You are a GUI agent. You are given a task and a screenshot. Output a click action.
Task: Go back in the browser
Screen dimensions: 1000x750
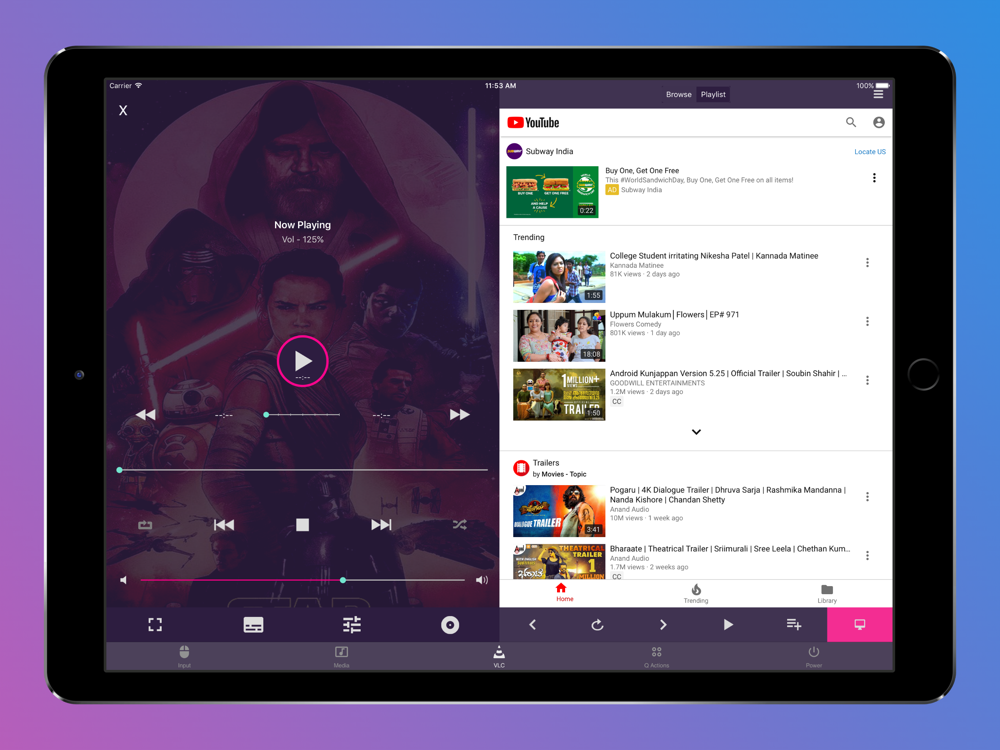tap(533, 624)
